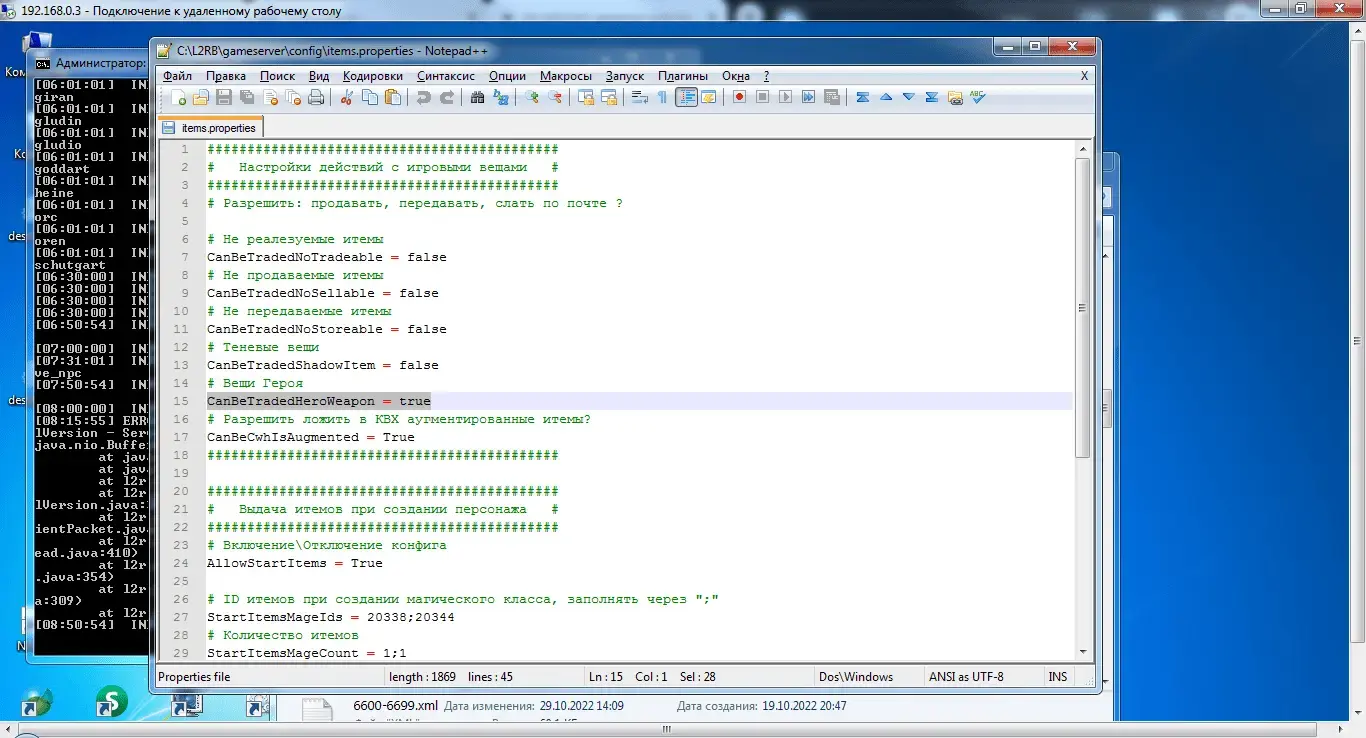
Task: Toggle INS mode in status bar
Action: pyautogui.click(x=1057, y=677)
